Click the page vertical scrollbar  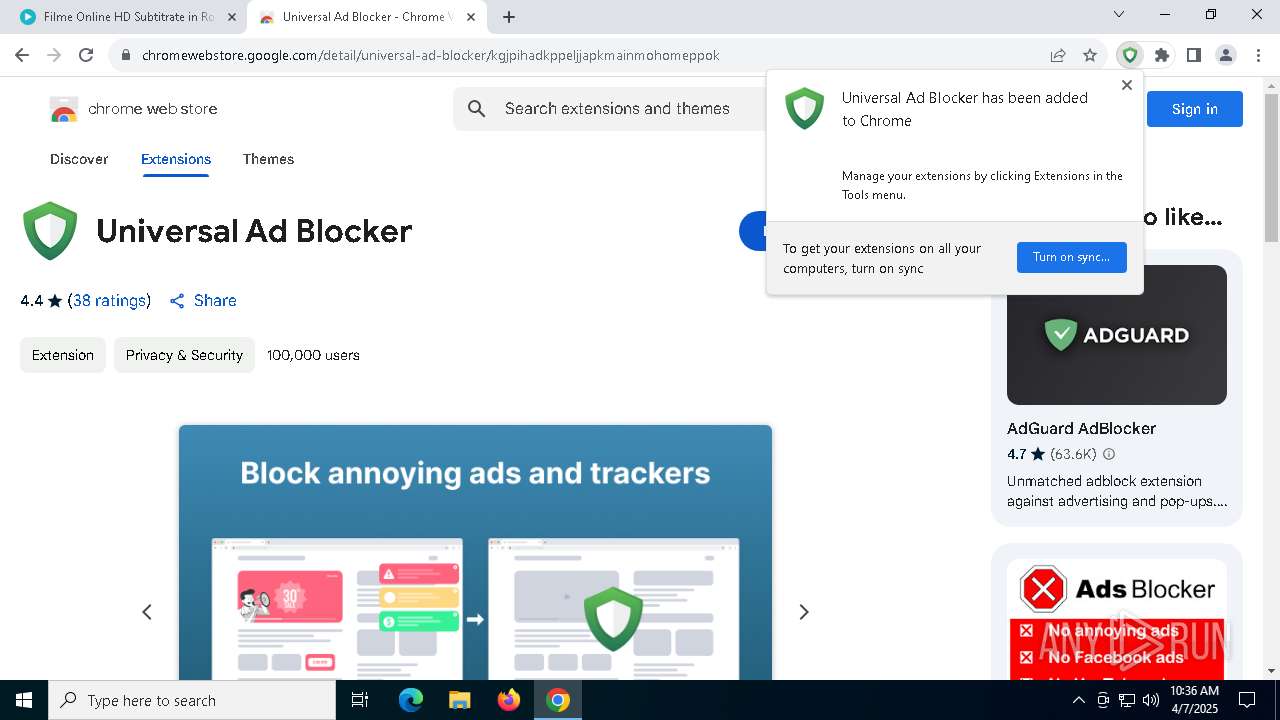click(x=1272, y=168)
